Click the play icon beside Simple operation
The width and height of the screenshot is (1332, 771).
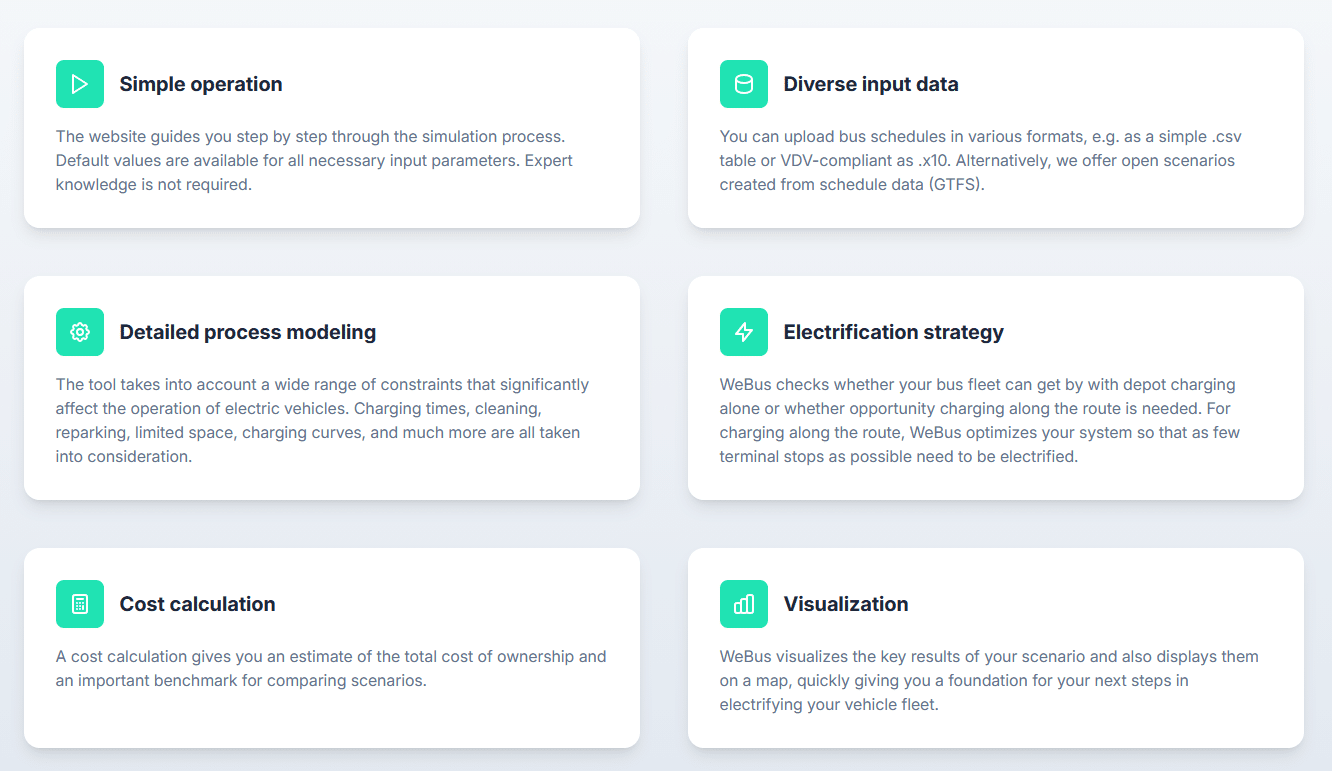[x=80, y=84]
